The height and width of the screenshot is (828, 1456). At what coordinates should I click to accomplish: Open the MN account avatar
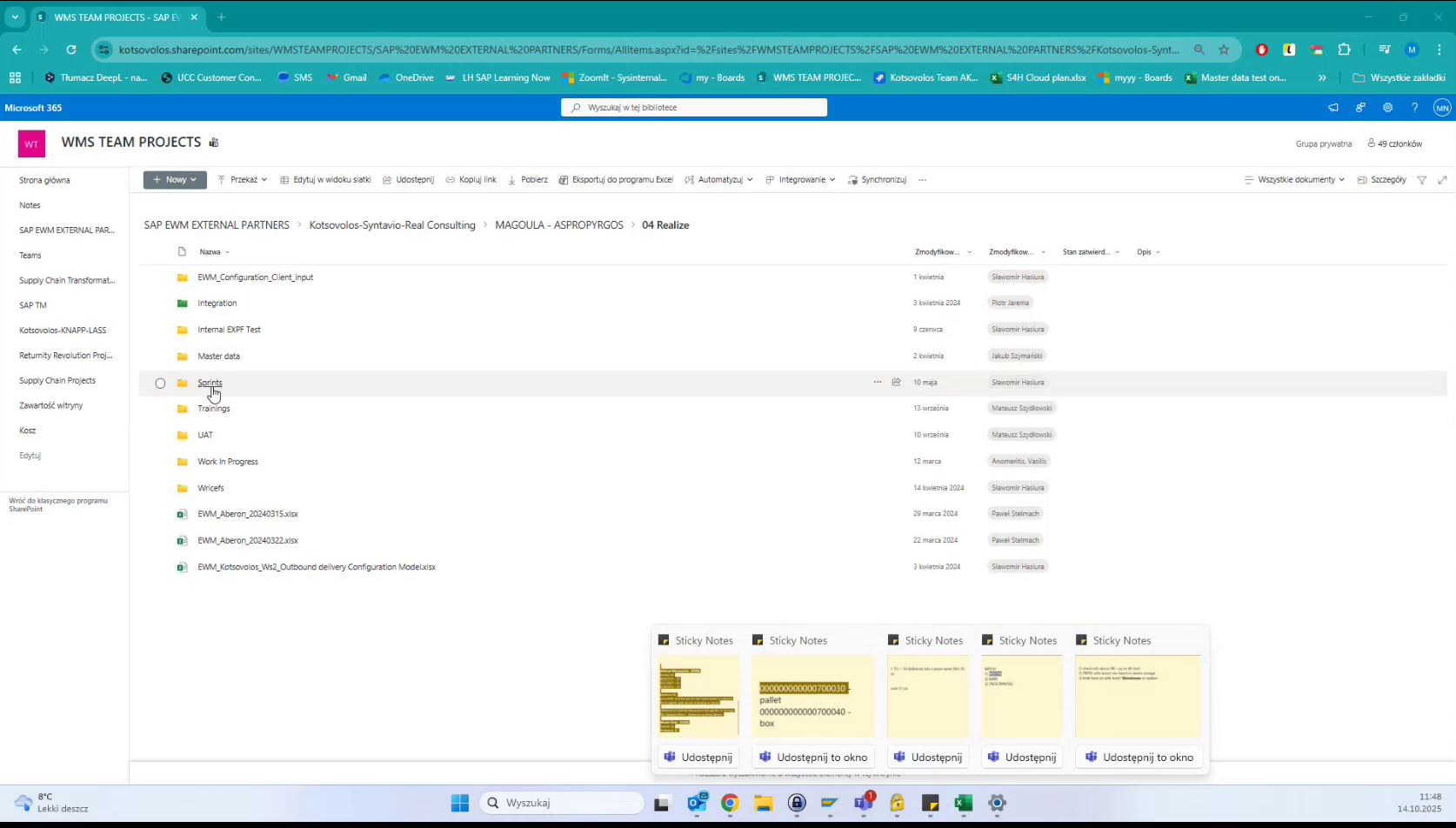click(x=1441, y=107)
